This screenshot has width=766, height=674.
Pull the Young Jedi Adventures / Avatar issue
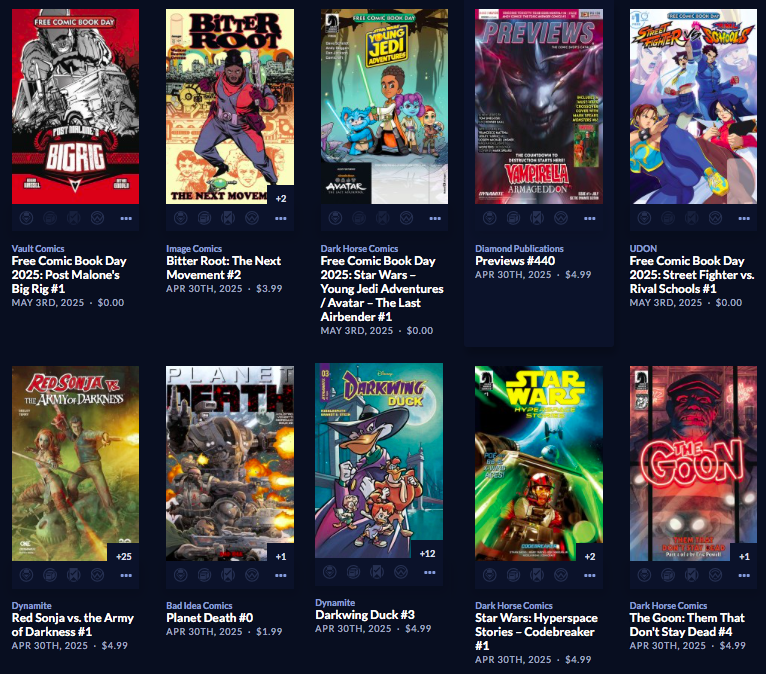335,218
